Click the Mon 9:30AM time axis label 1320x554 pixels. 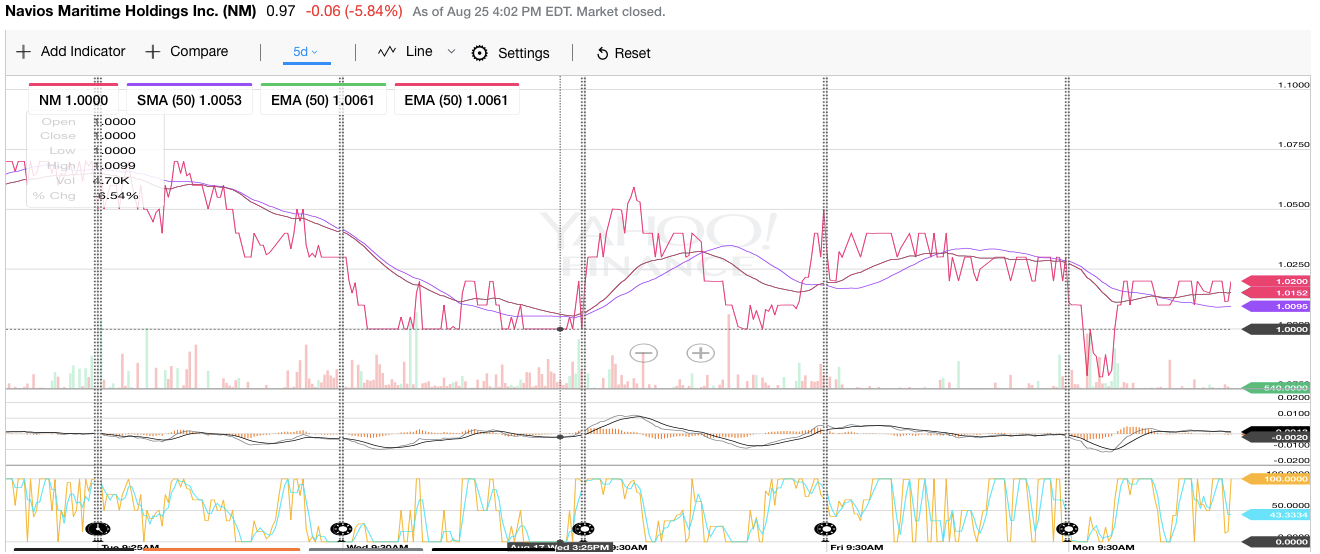1104,548
